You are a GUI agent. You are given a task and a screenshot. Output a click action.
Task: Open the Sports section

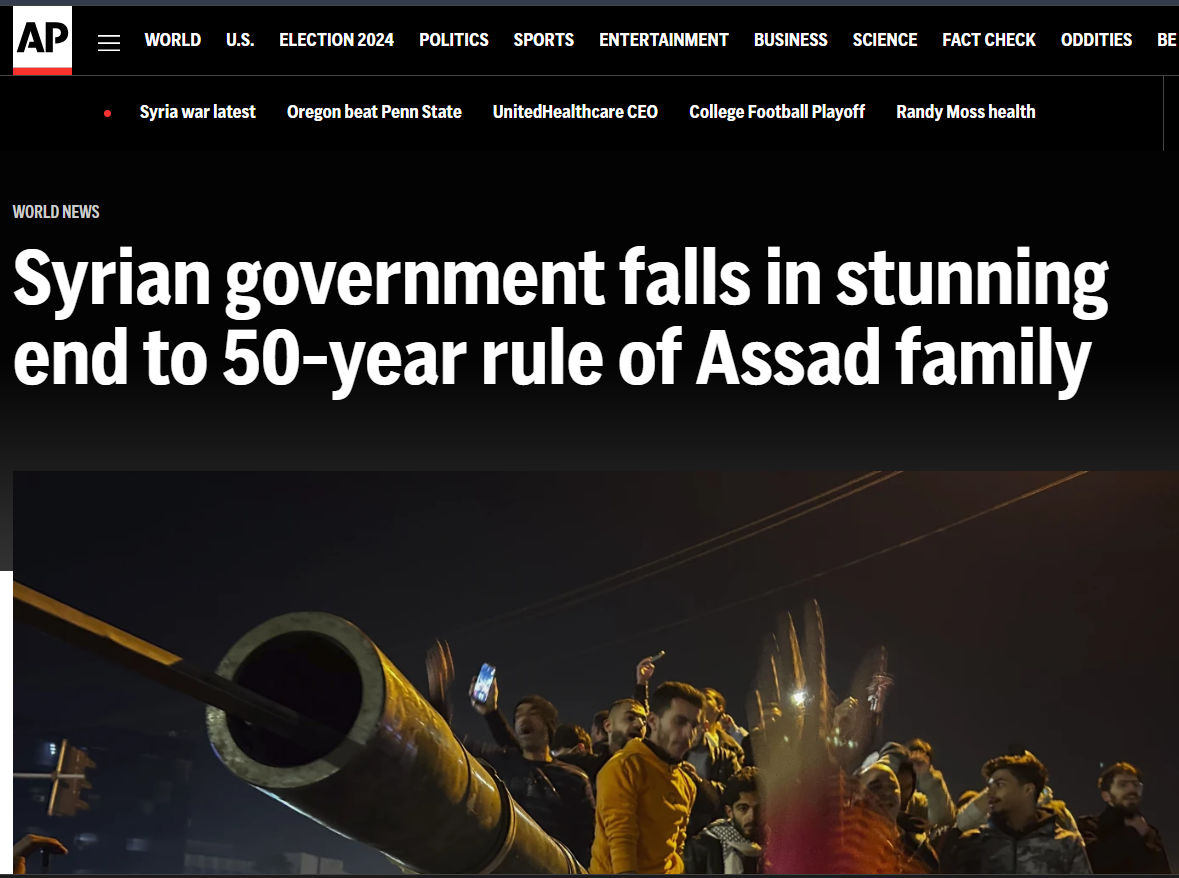pyautogui.click(x=544, y=40)
